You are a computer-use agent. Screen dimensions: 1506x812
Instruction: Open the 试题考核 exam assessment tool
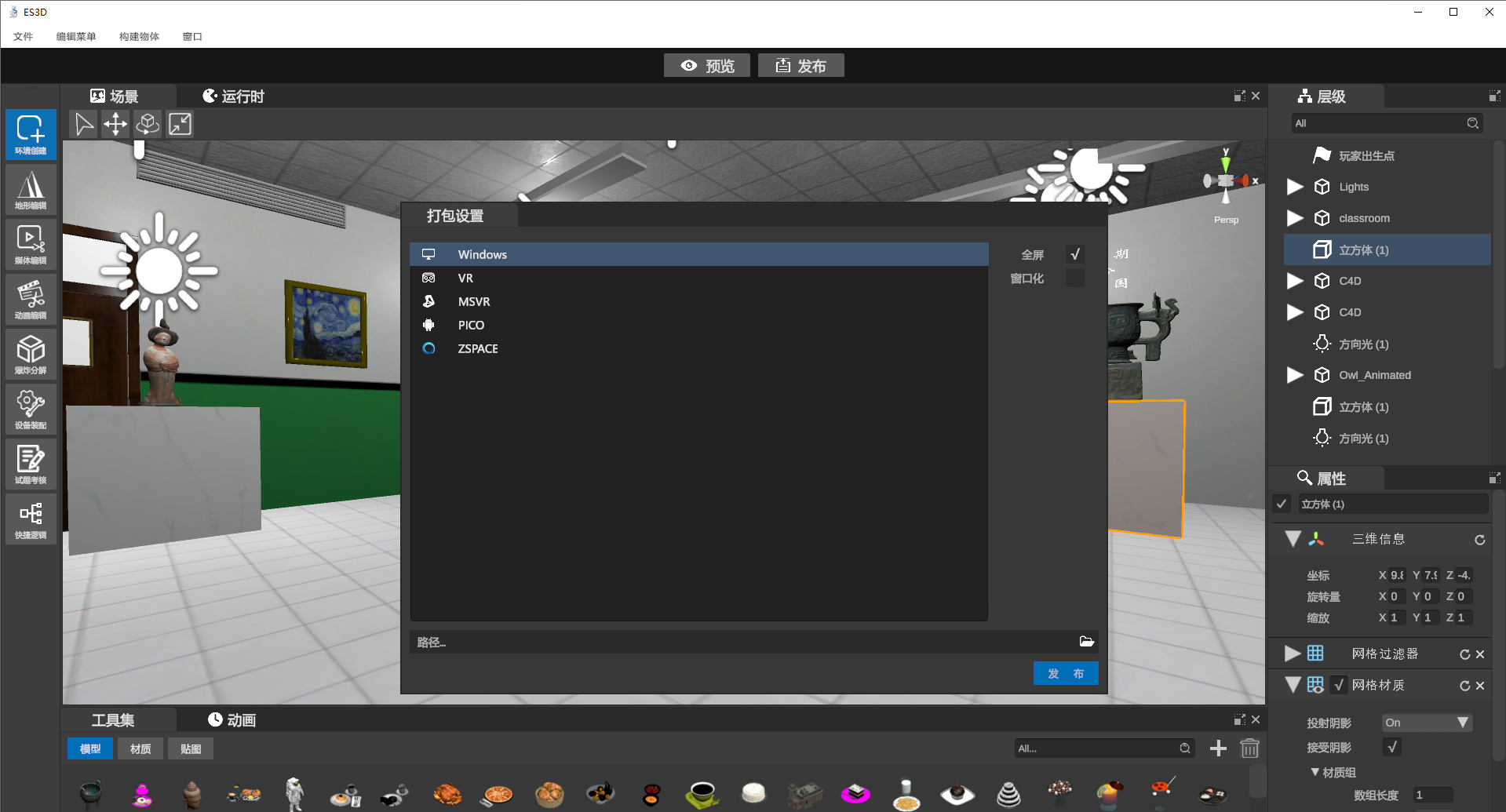[31, 464]
